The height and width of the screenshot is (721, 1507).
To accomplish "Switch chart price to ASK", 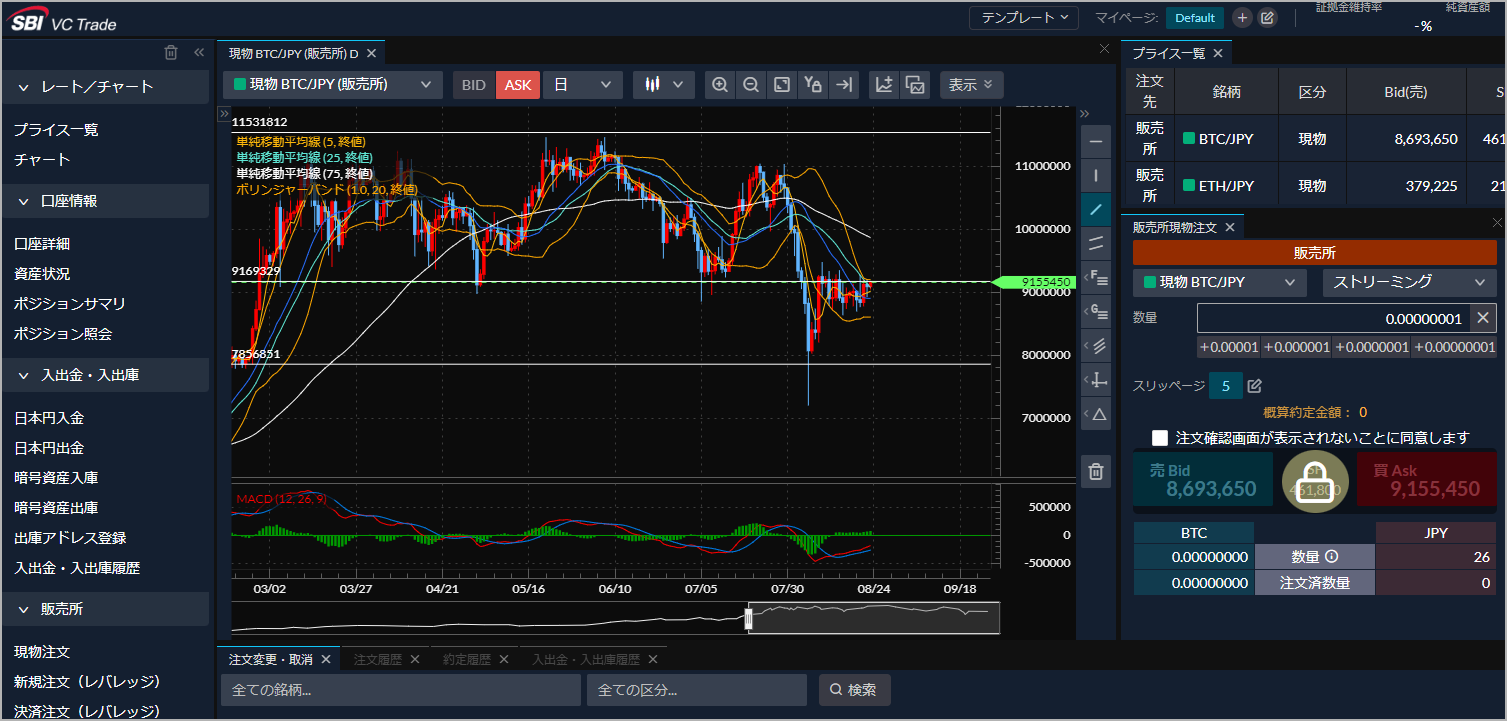I will tap(518, 85).
